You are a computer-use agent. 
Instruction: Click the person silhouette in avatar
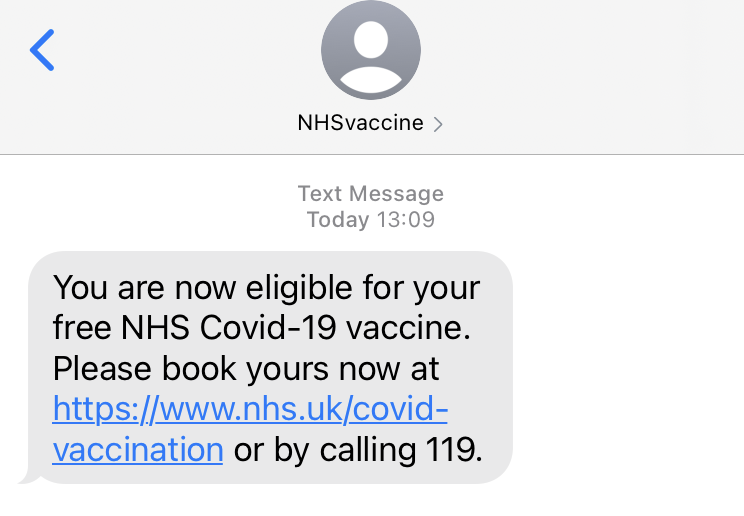(370, 55)
